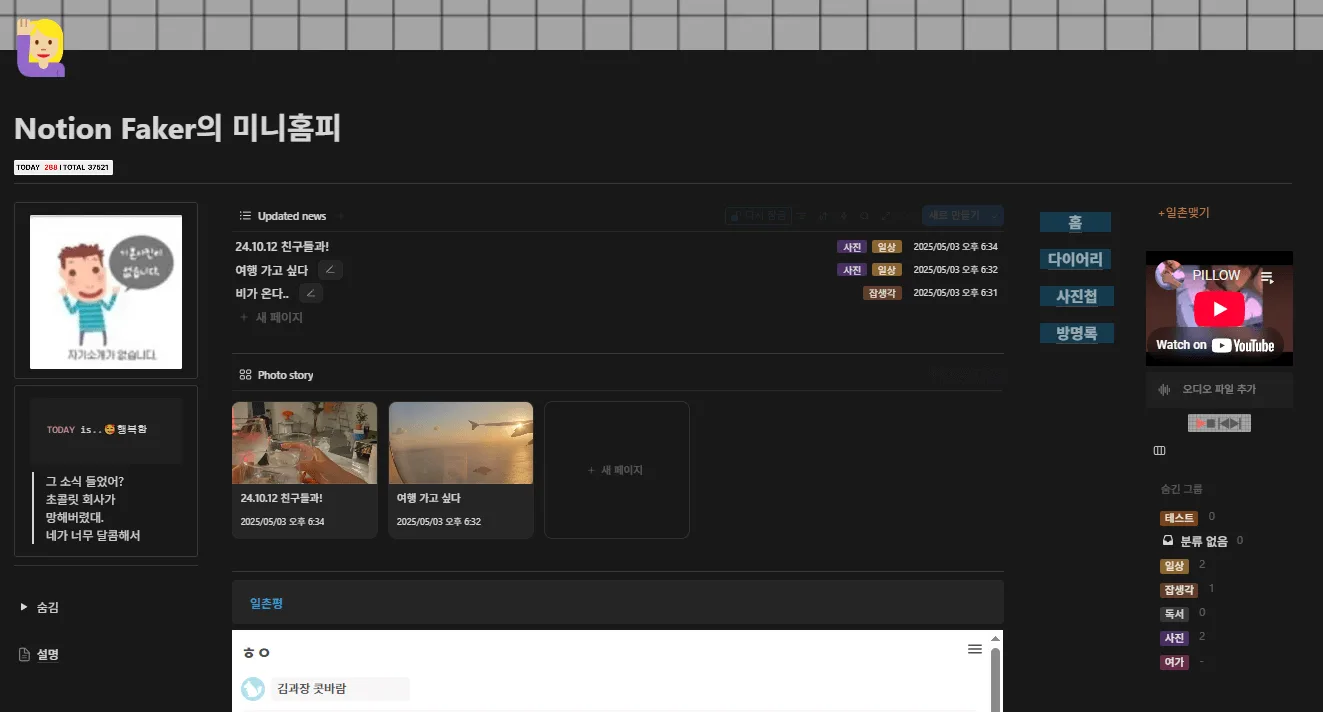Click the search icon in database toolbar
The image size is (1323, 712).
(864, 216)
